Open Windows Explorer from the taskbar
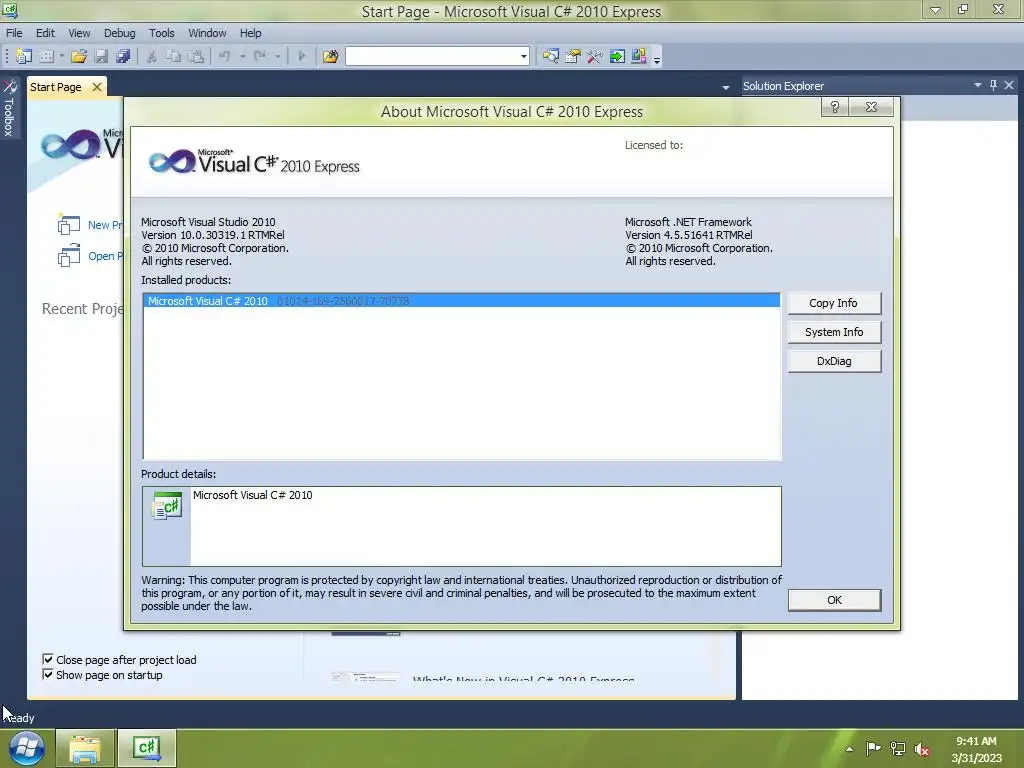This screenshot has height=768, width=1024. [x=85, y=748]
